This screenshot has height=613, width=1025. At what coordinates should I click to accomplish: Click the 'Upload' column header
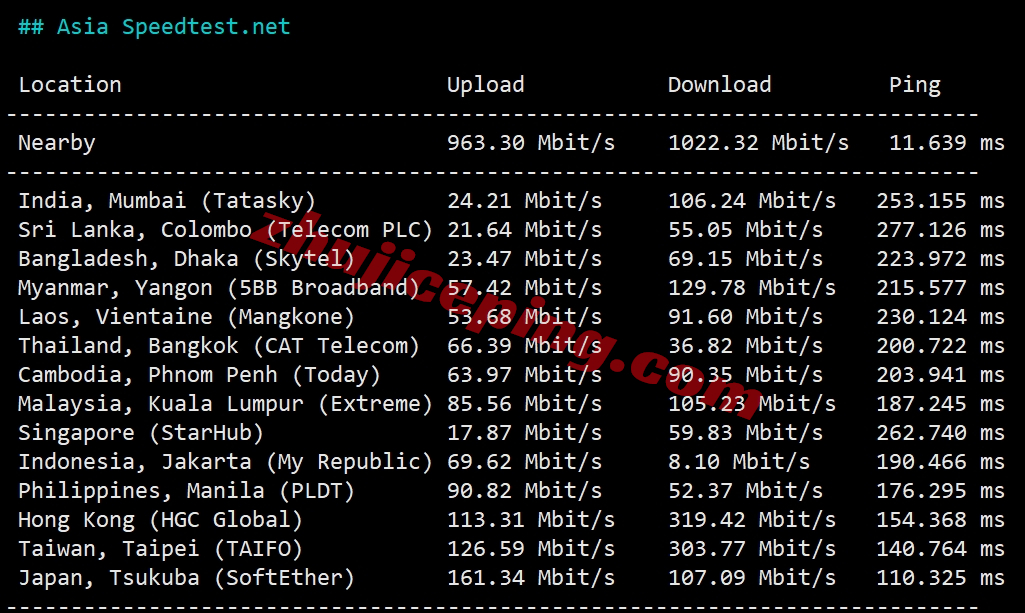(x=486, y=85)
